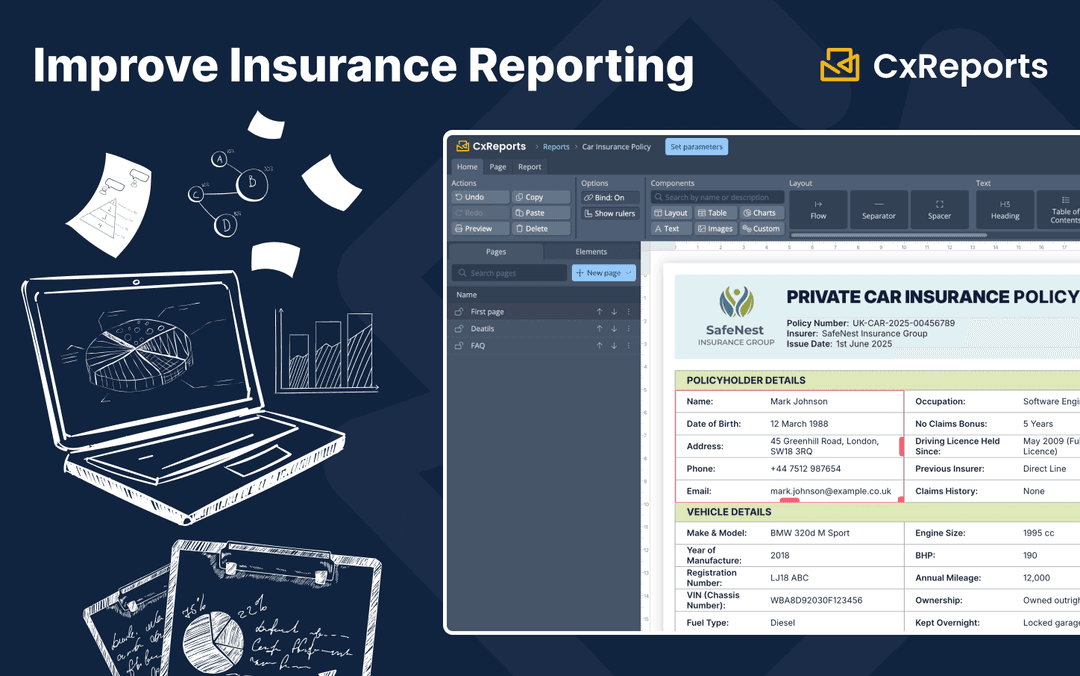Viewport: 1080px width, 676px height.
Task: Switch to the Elements tab
Action: tap(591, 252)
